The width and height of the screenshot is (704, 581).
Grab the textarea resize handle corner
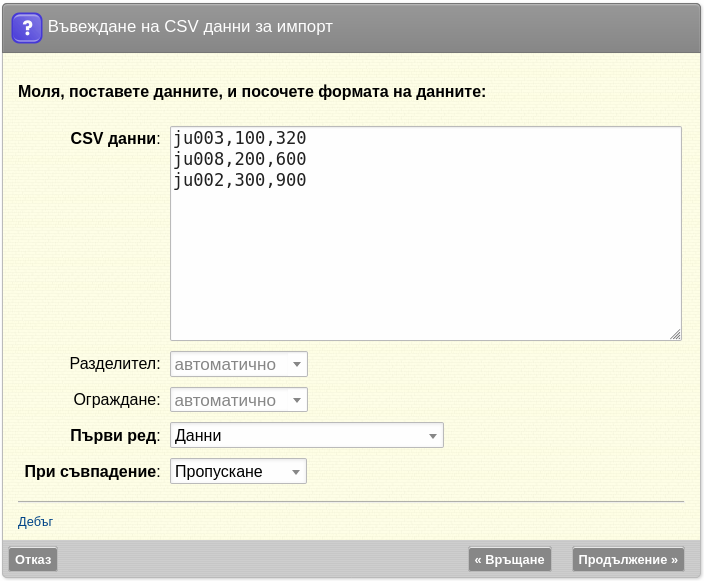[675, 335]
